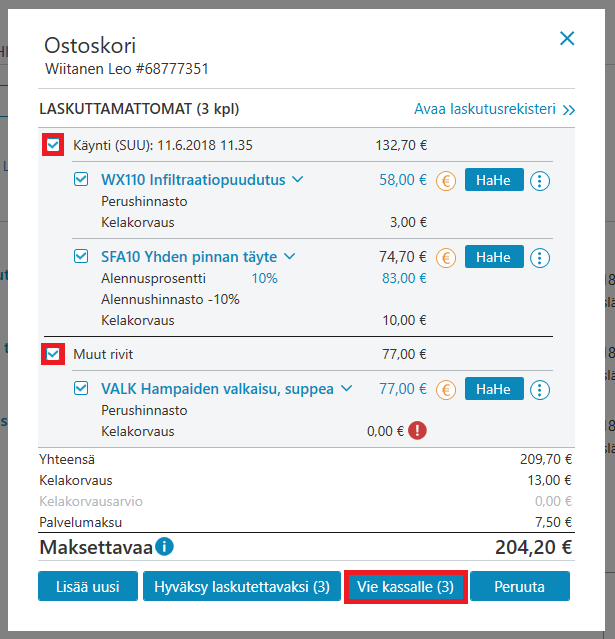The width and height of the screenshot is (615, 639).
Task: Click Hyväksy laskutettavaksi (3) button
Action: (242, 586)
